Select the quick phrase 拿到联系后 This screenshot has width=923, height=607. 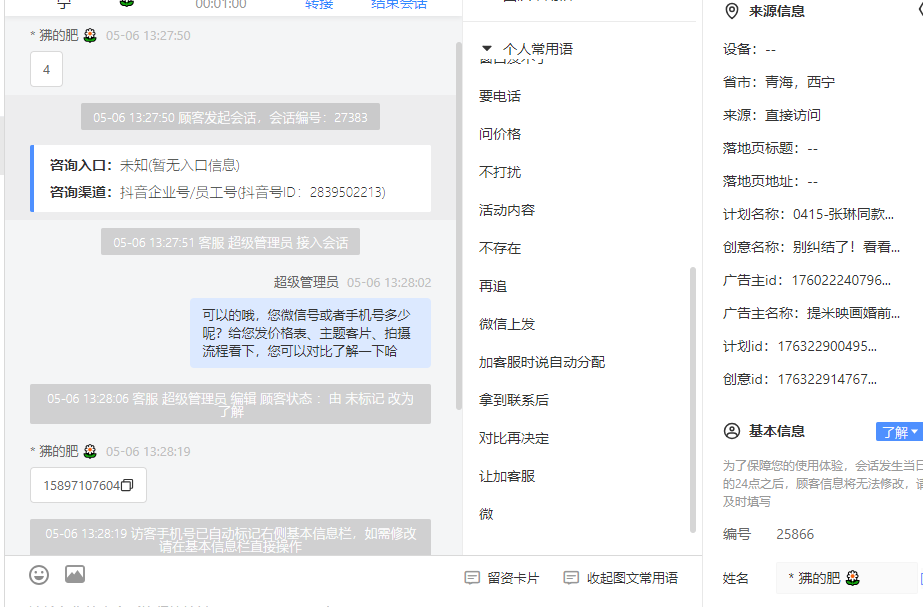514,400
